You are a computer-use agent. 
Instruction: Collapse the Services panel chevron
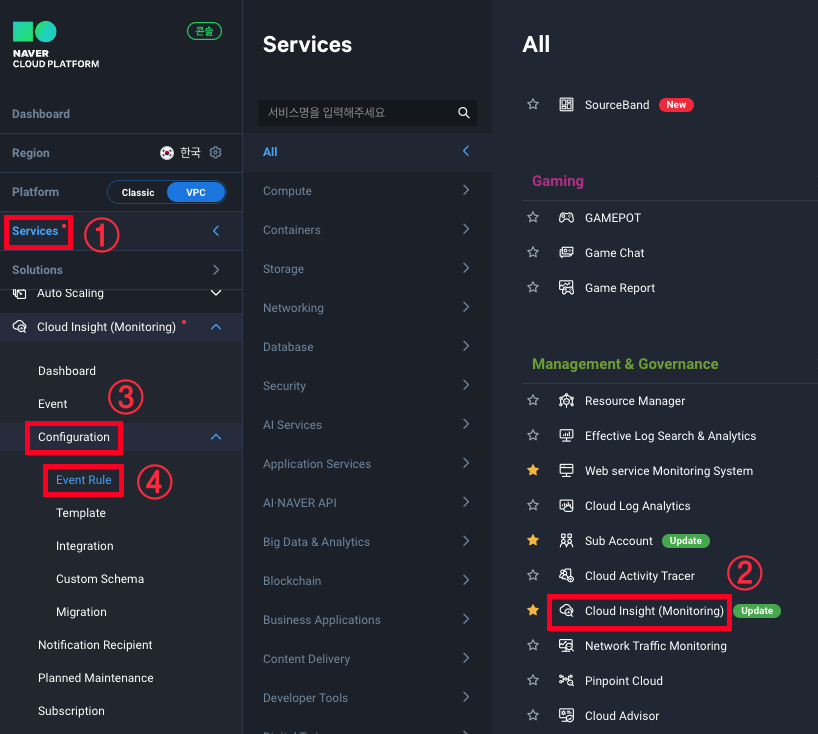click(x=216, y=231)
